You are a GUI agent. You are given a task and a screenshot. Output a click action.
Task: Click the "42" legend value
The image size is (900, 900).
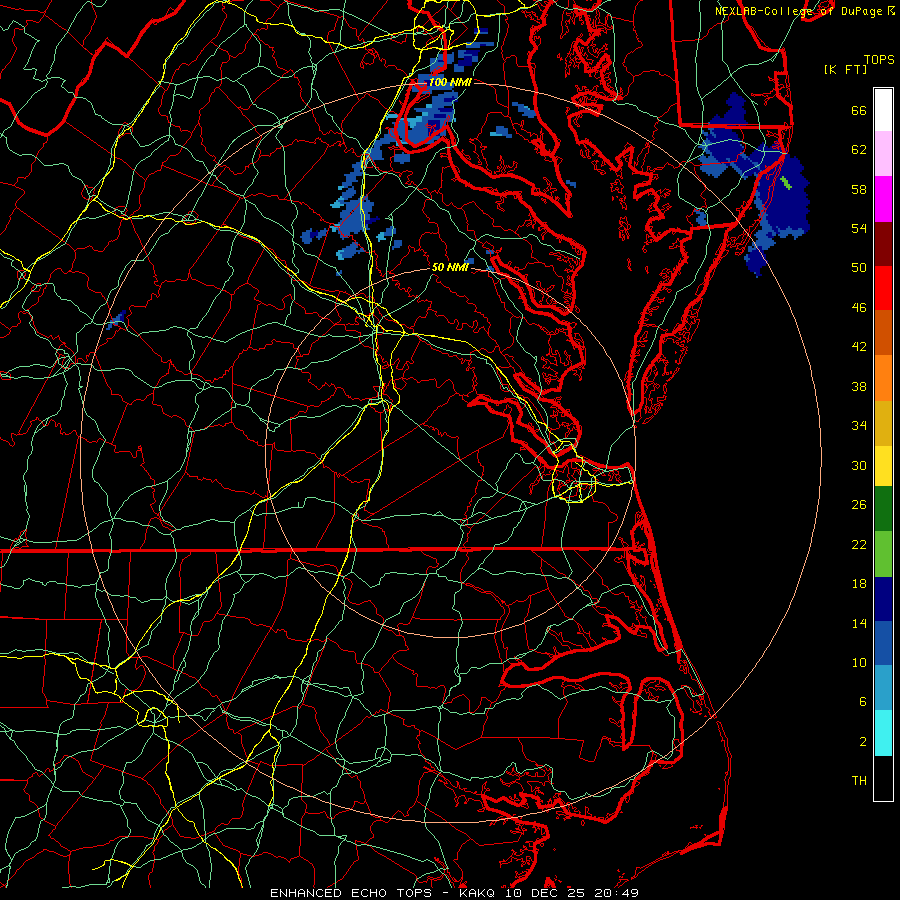[x=859, y=347]
